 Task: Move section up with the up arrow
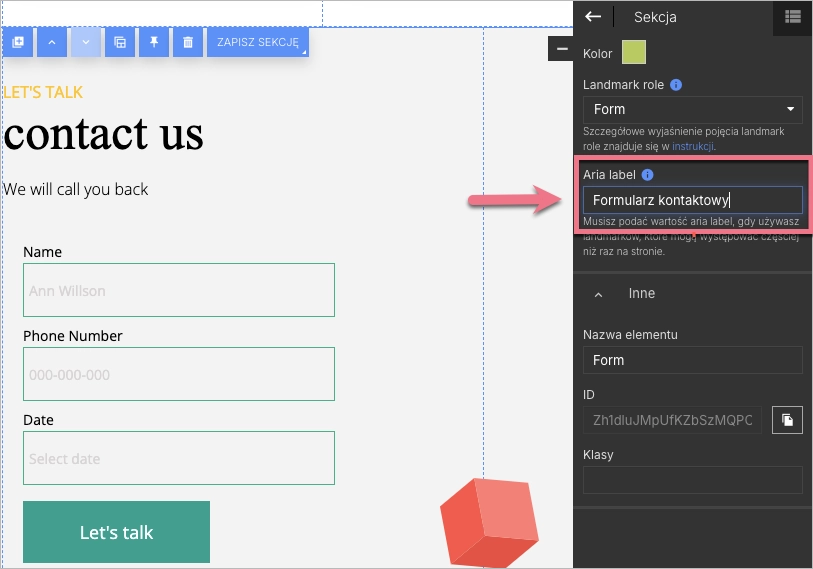coord(52,42)
